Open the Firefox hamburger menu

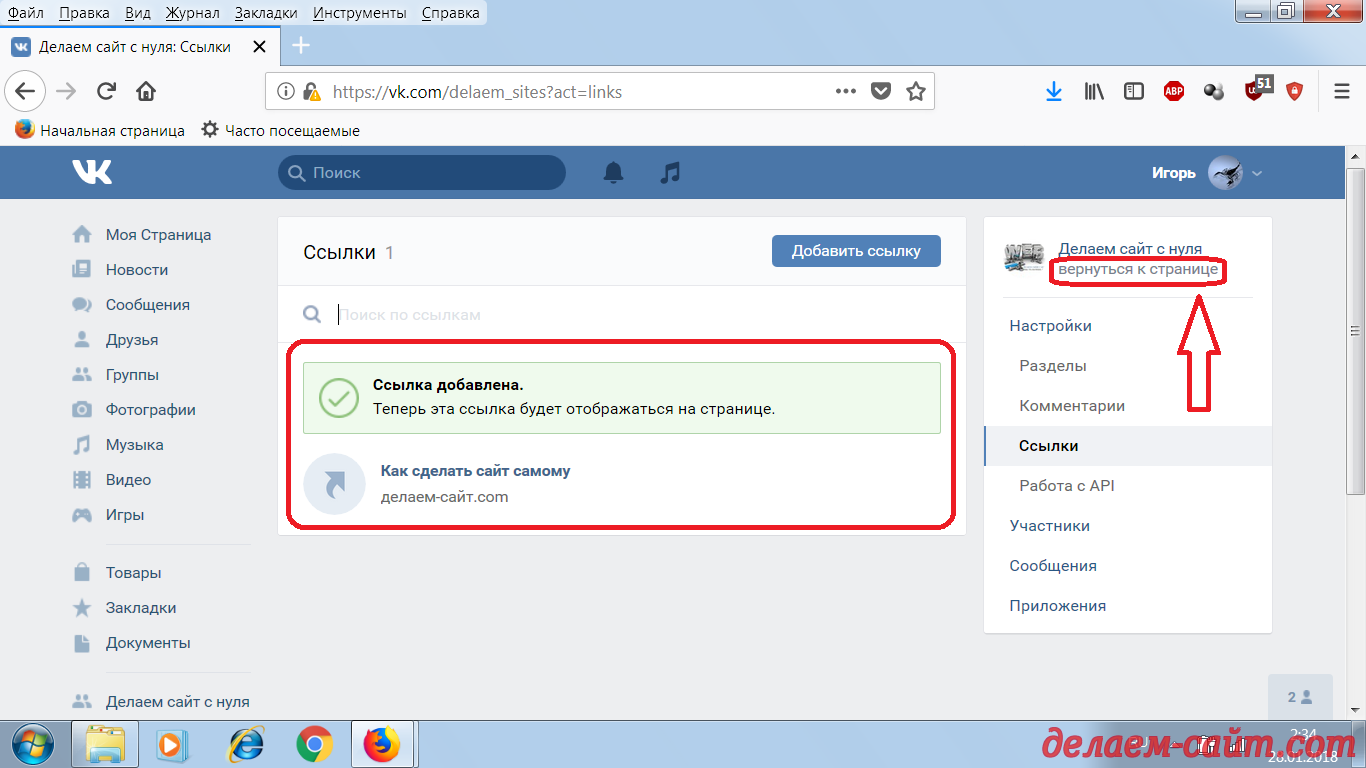(1342, 92)
